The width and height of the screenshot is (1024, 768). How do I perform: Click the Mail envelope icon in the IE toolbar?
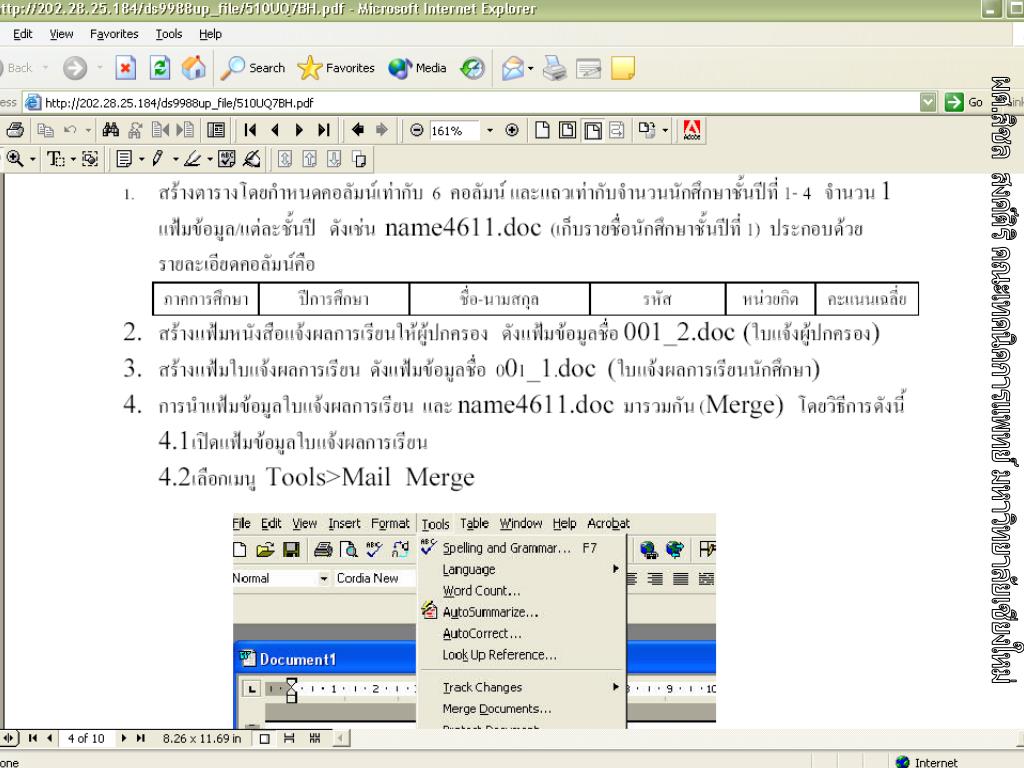513,68
